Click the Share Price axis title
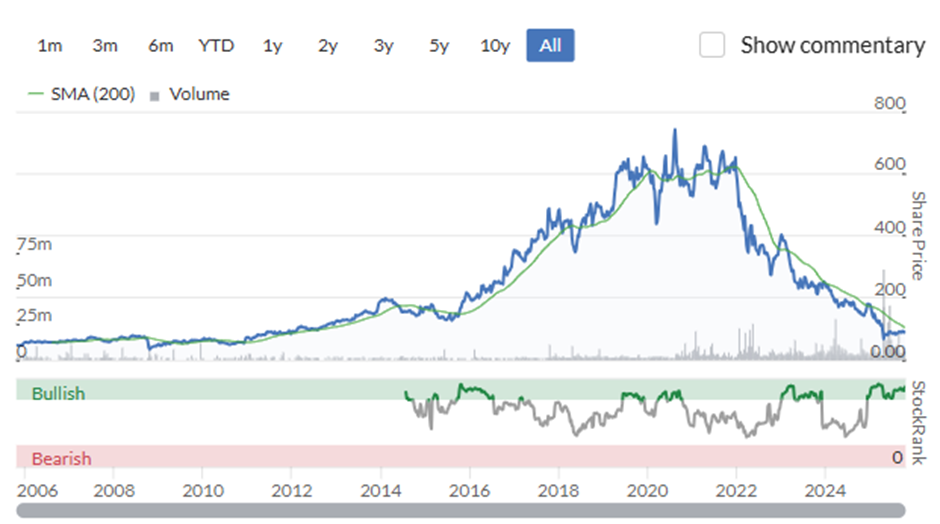This screenshot has width=940, height=524. click(x=918, y=236)
